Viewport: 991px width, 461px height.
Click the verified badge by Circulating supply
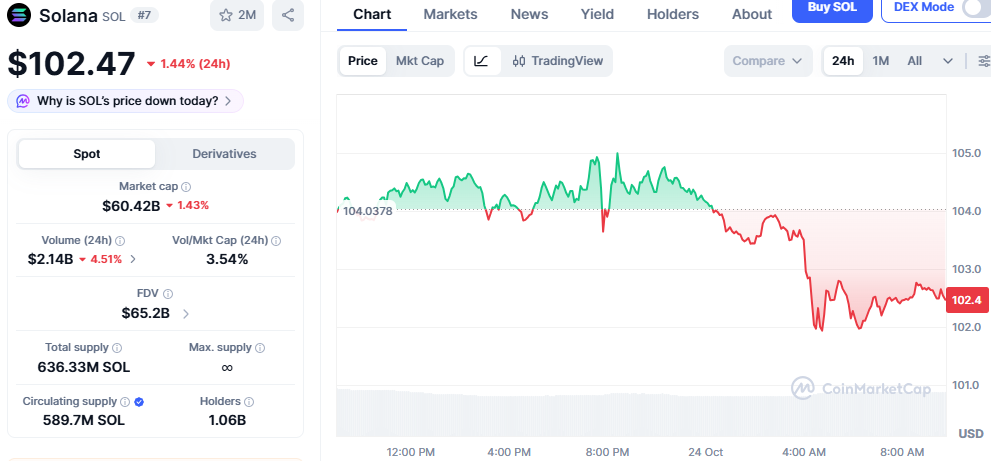click(x=139, y=402)
